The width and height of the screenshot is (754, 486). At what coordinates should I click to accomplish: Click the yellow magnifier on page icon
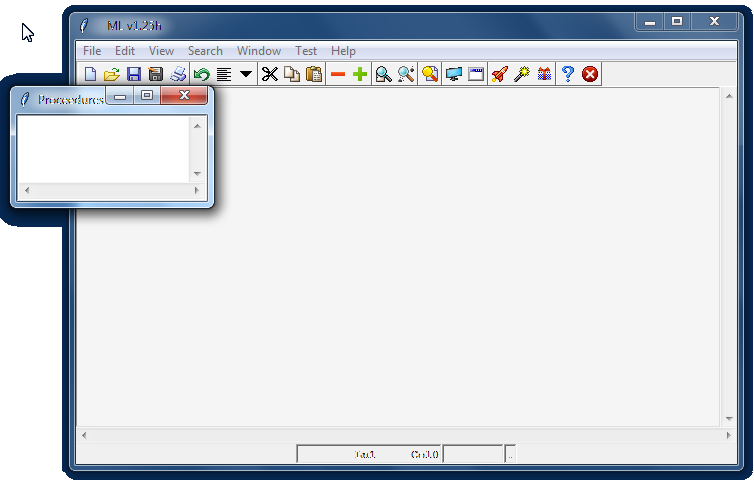click(430, 74)
